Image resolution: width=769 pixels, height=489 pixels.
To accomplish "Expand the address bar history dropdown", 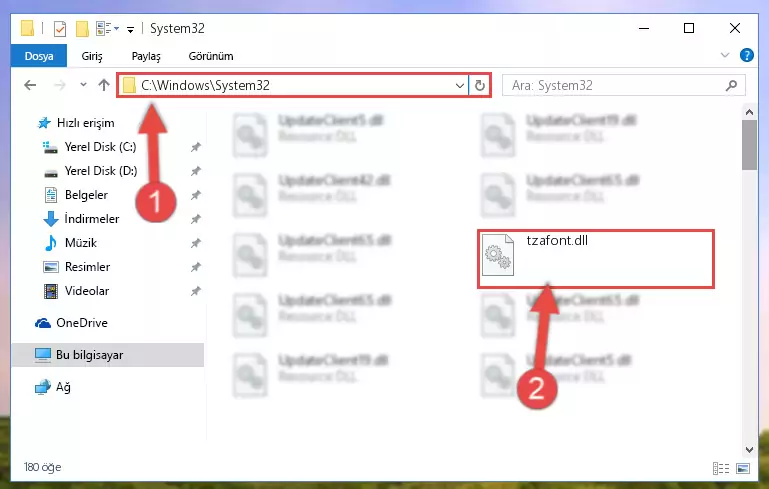I will pos(460,85).
